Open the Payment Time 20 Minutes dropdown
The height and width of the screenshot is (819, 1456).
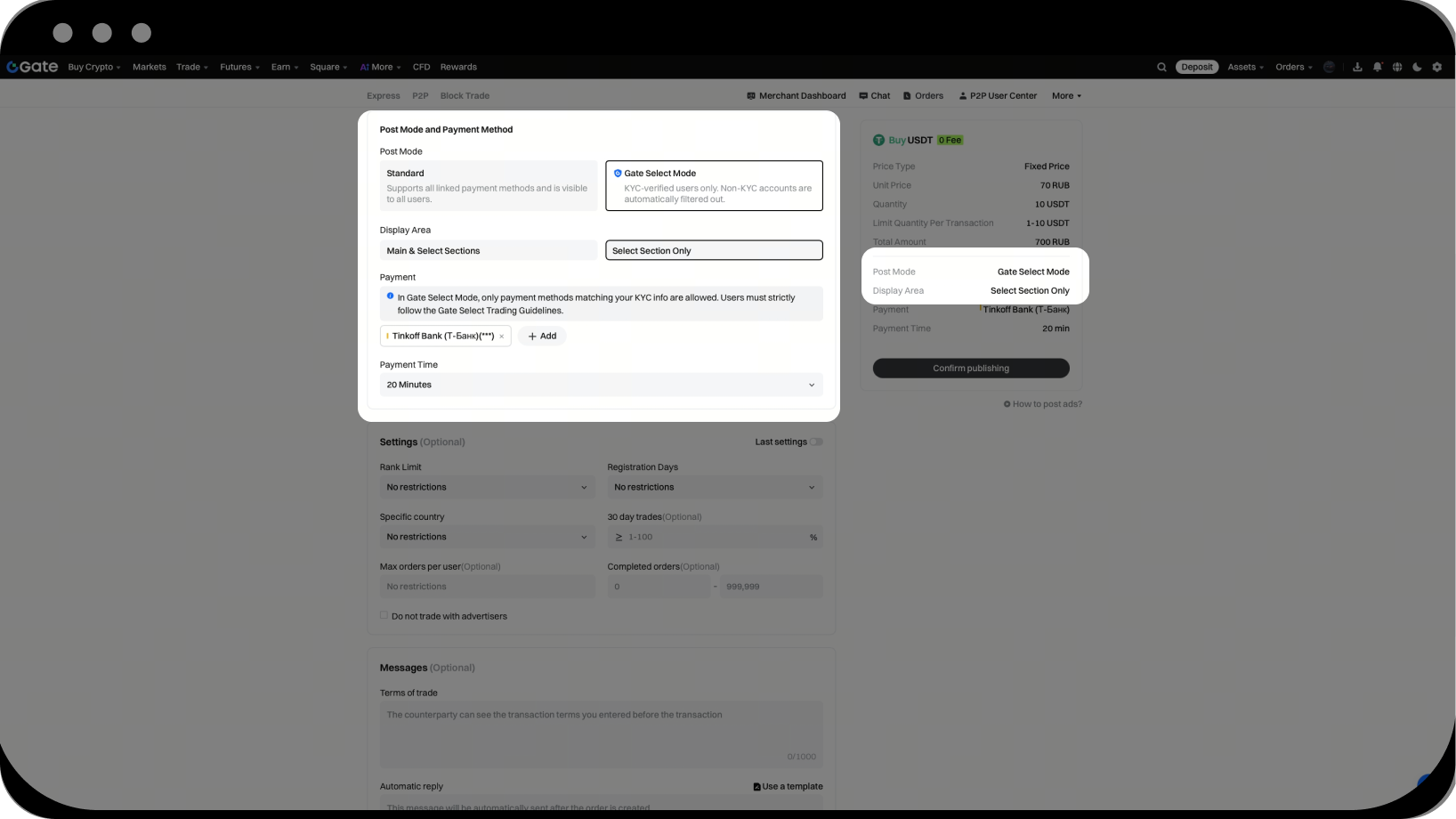click(602, 385)
